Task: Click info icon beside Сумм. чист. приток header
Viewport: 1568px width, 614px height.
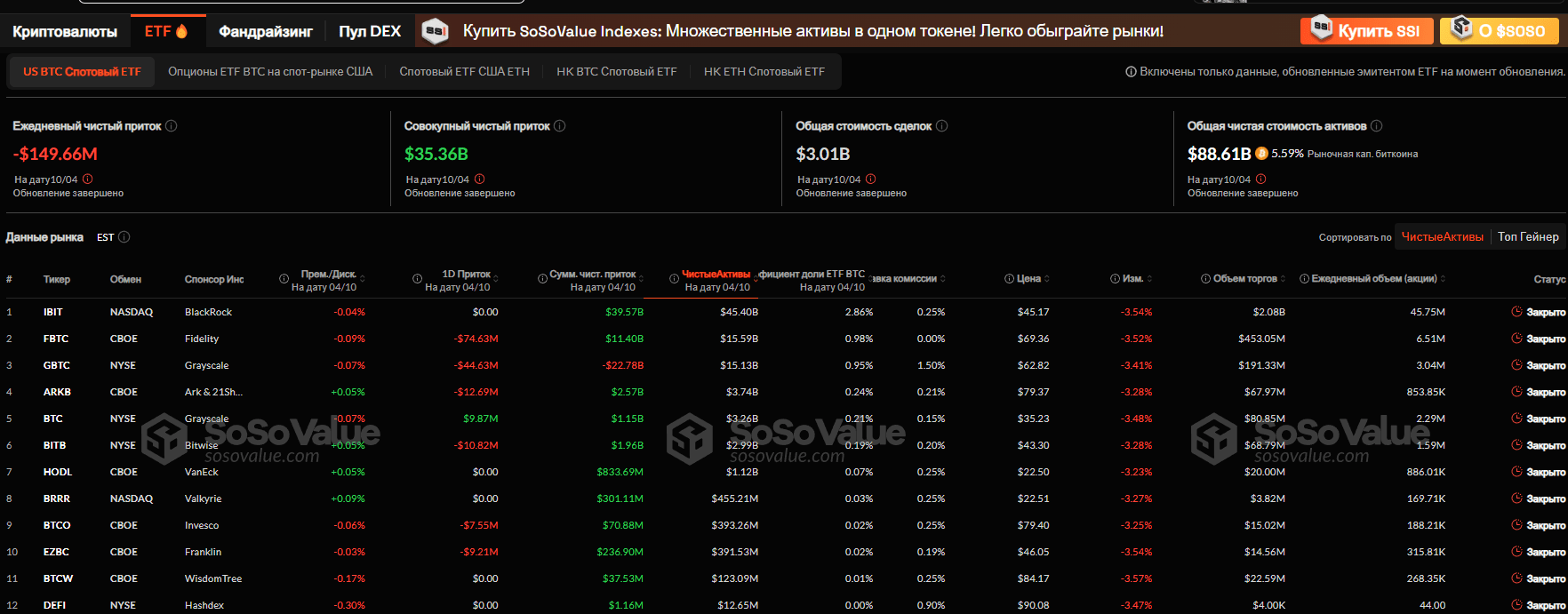Action: 542,279
